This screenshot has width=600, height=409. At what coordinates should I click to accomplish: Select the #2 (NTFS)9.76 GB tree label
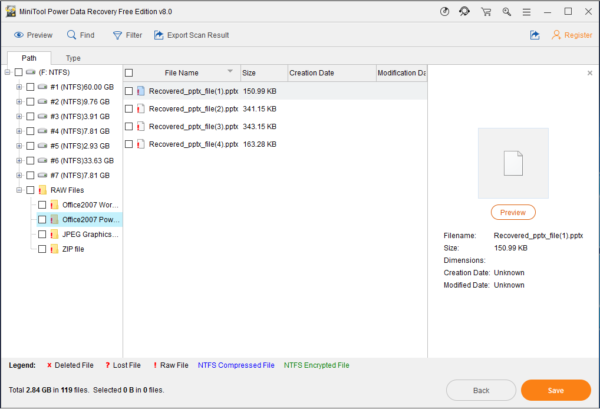click(80, 102)
